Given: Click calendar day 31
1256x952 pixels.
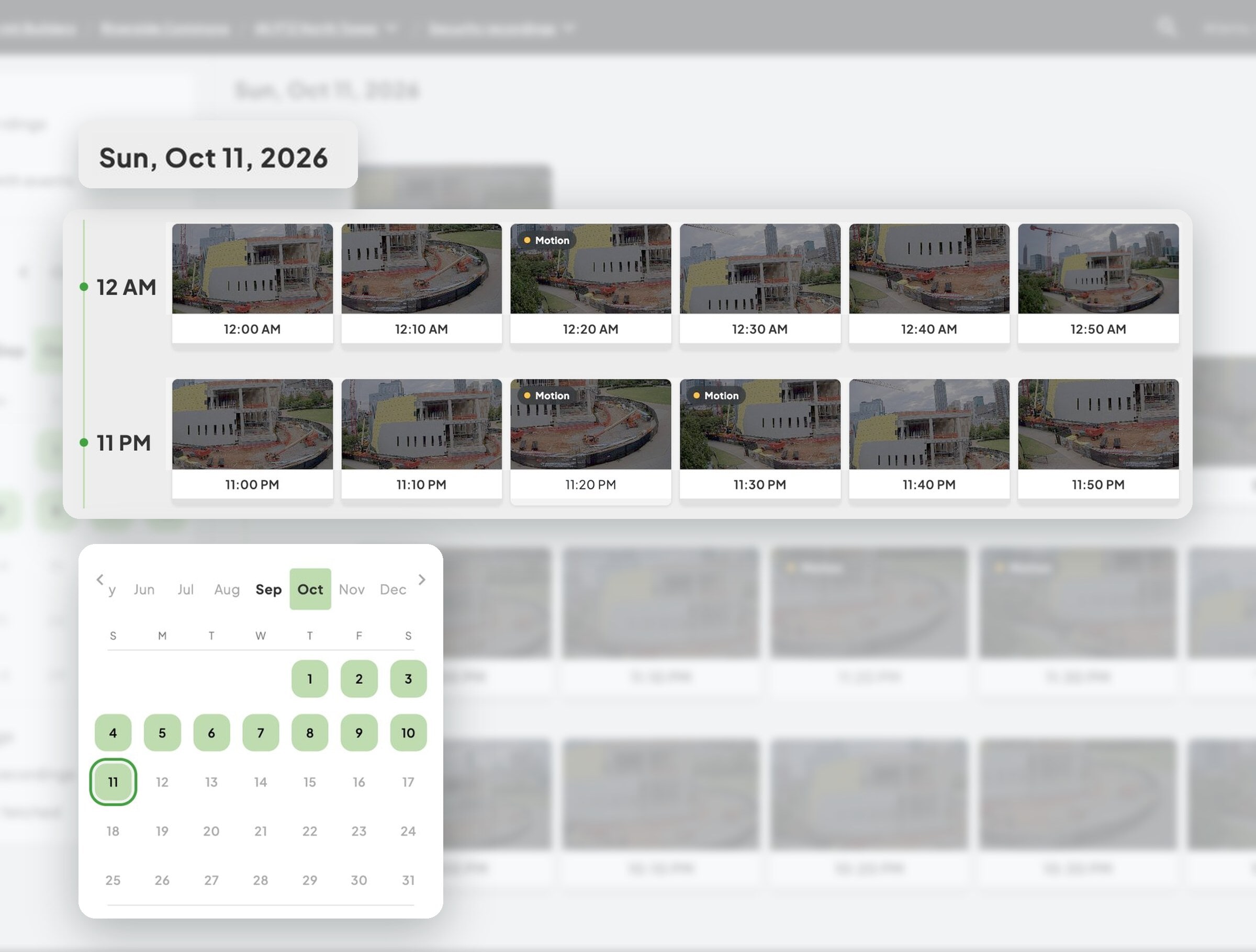Looking at the screenshot, I should click(408, 880).
